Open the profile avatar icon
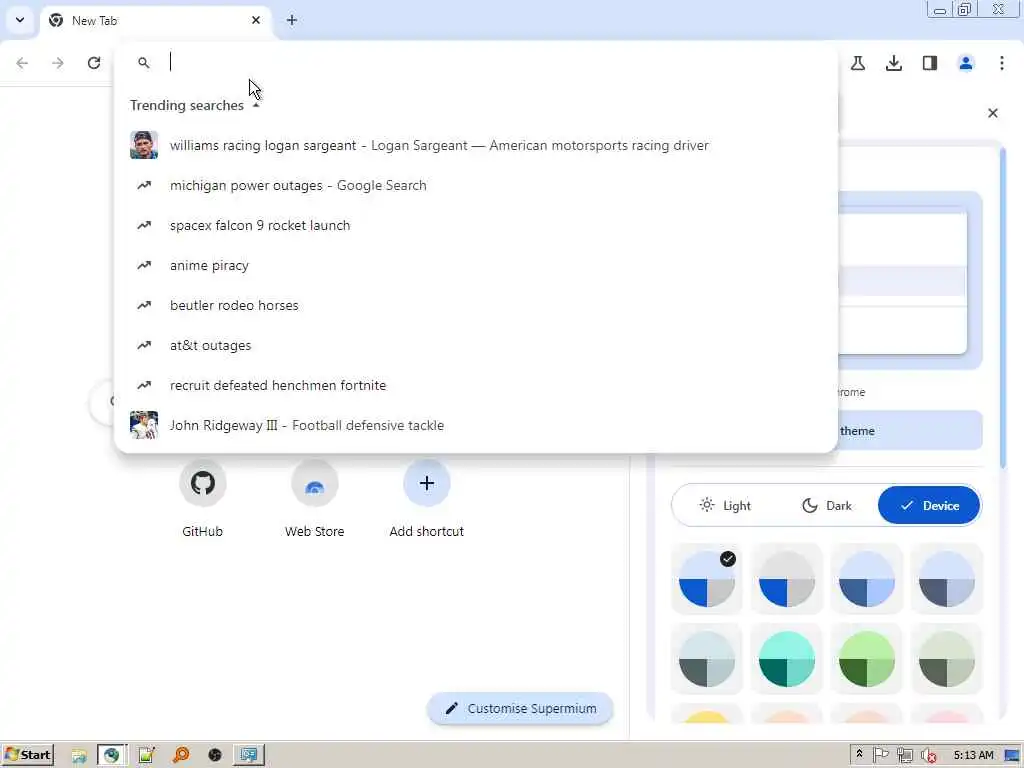 click(x=966, y=63)
